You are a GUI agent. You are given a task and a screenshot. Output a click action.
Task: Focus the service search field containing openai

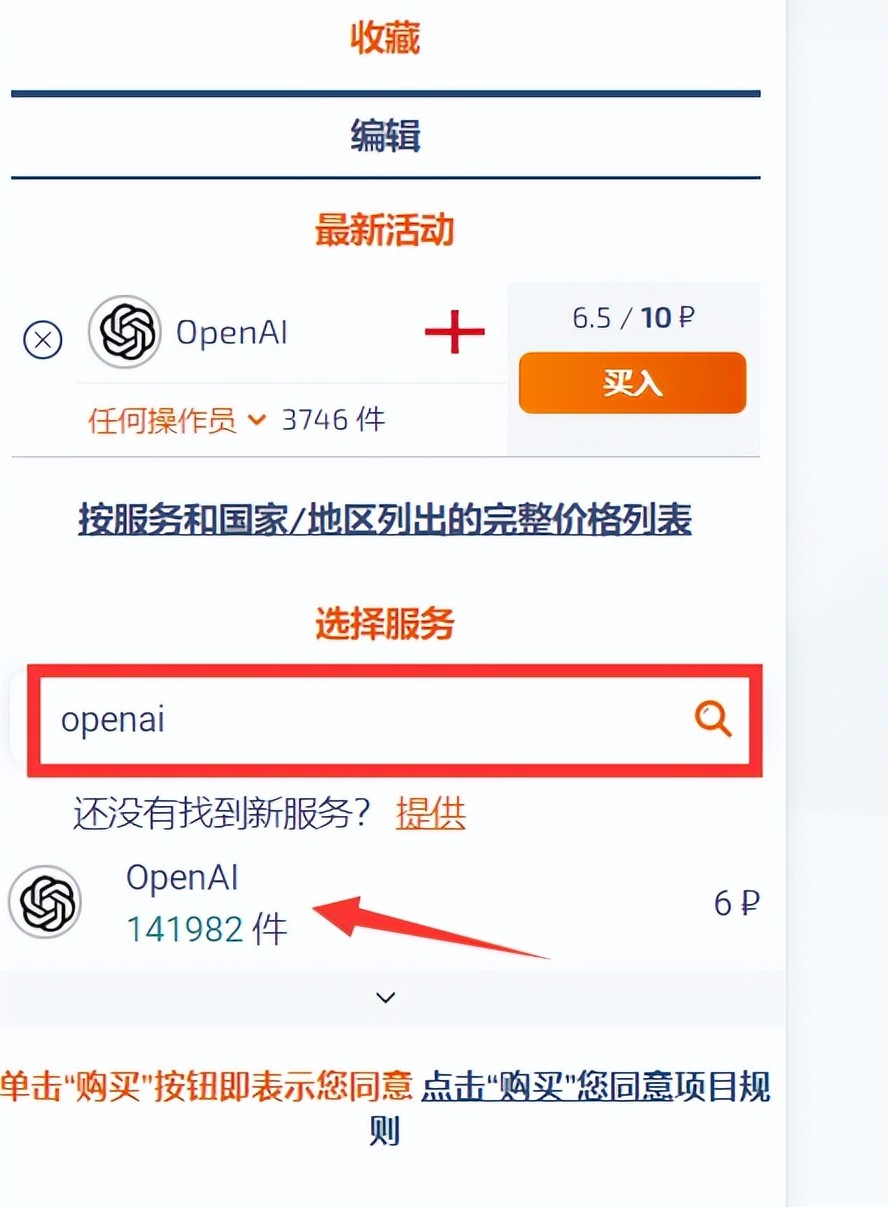coord(395,720)
